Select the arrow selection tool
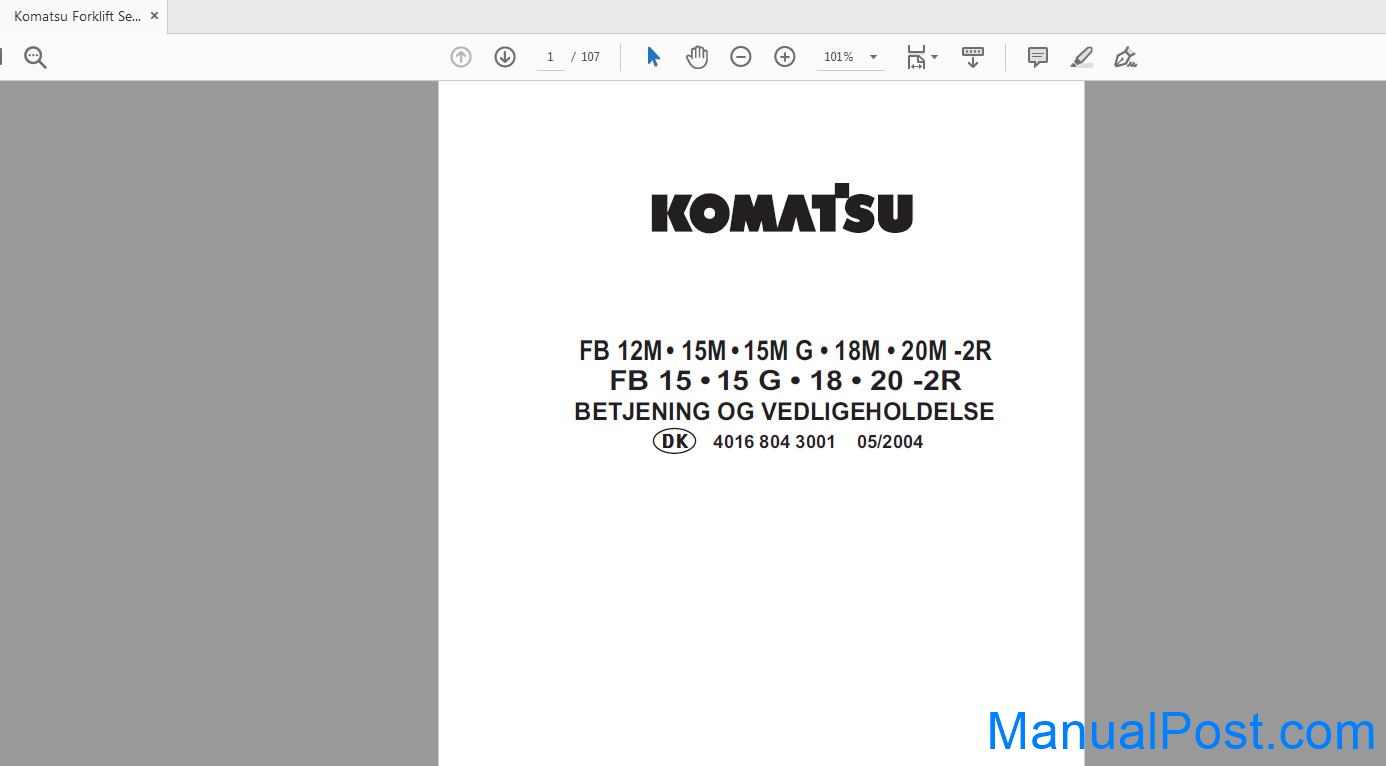The height and width of the screenshot is (766, 1386). [653, 57]
